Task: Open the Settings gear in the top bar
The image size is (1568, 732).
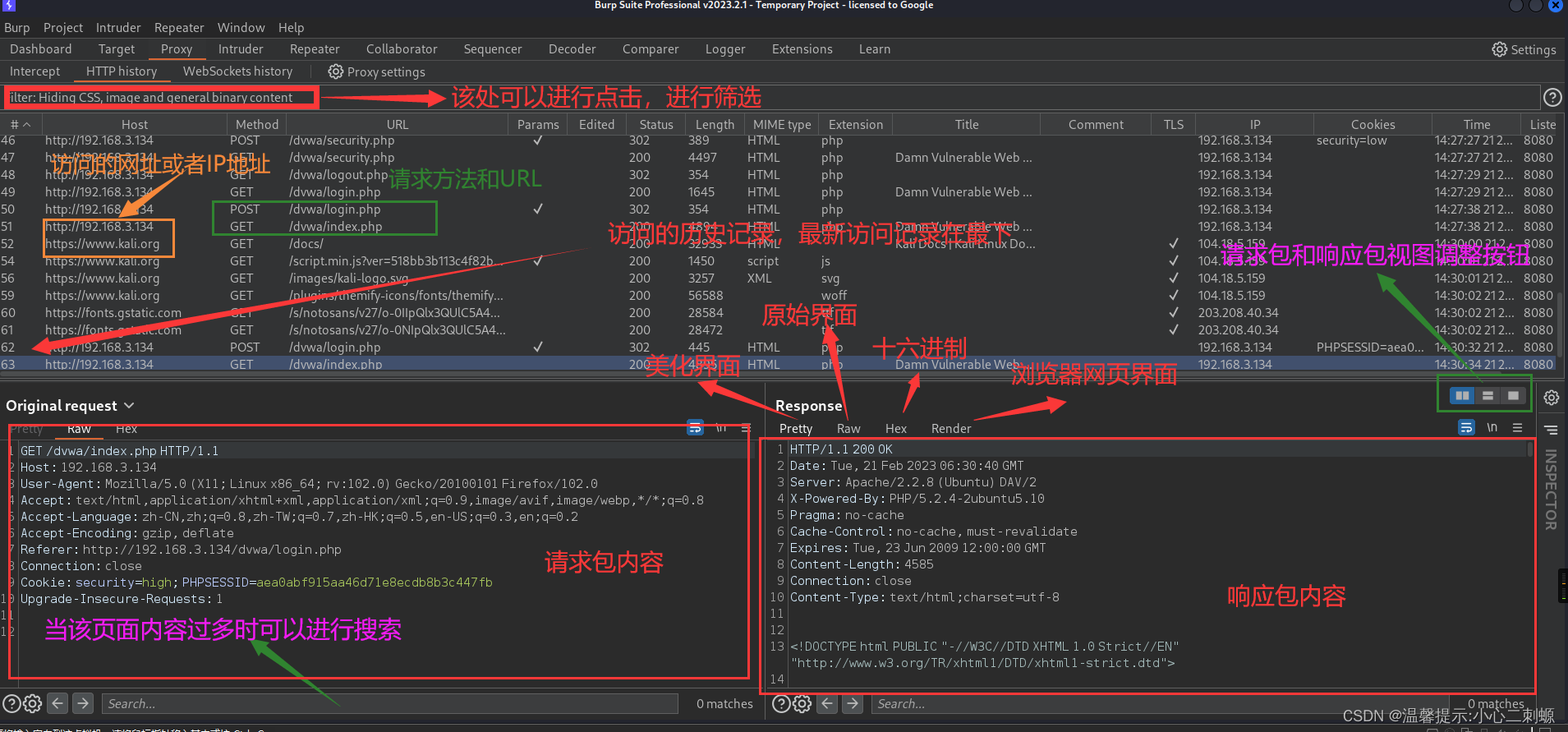Action: (x=1524, y=49)
